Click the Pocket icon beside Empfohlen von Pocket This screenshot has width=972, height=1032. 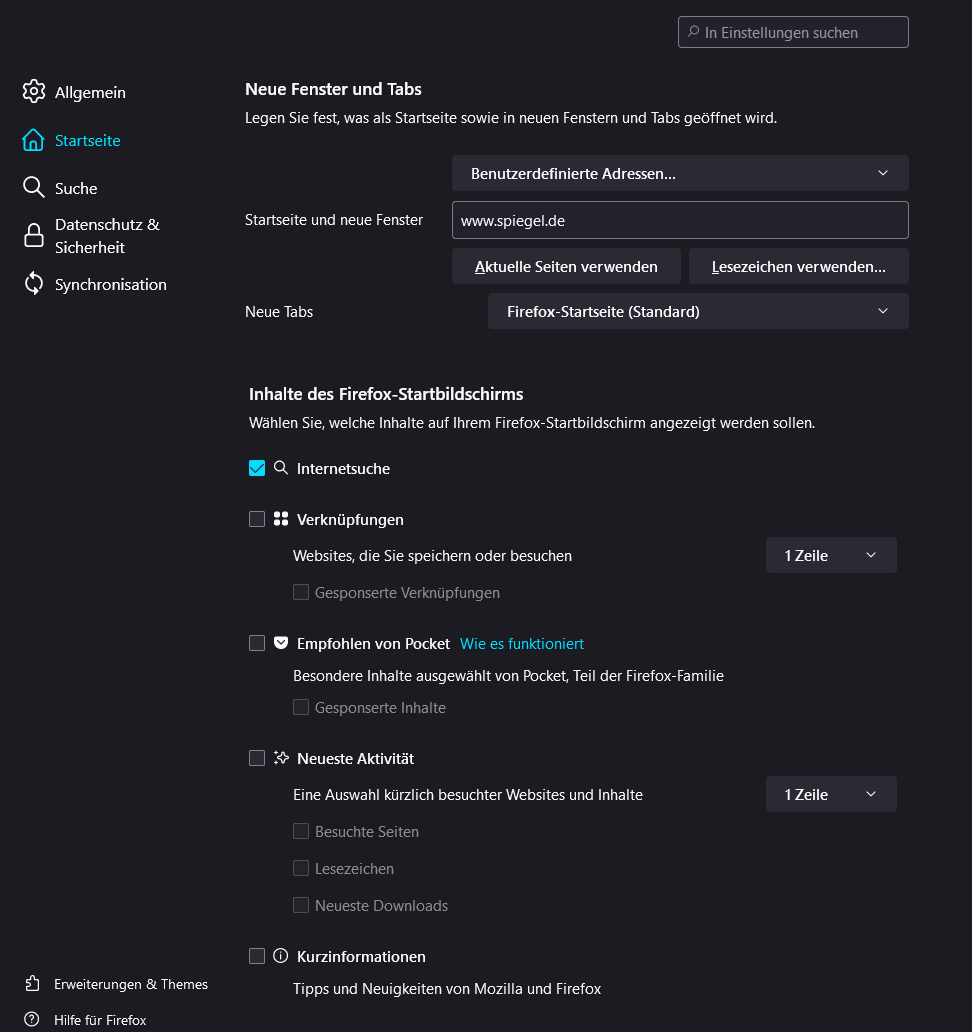pyautogui.click(x=281, y=643)
